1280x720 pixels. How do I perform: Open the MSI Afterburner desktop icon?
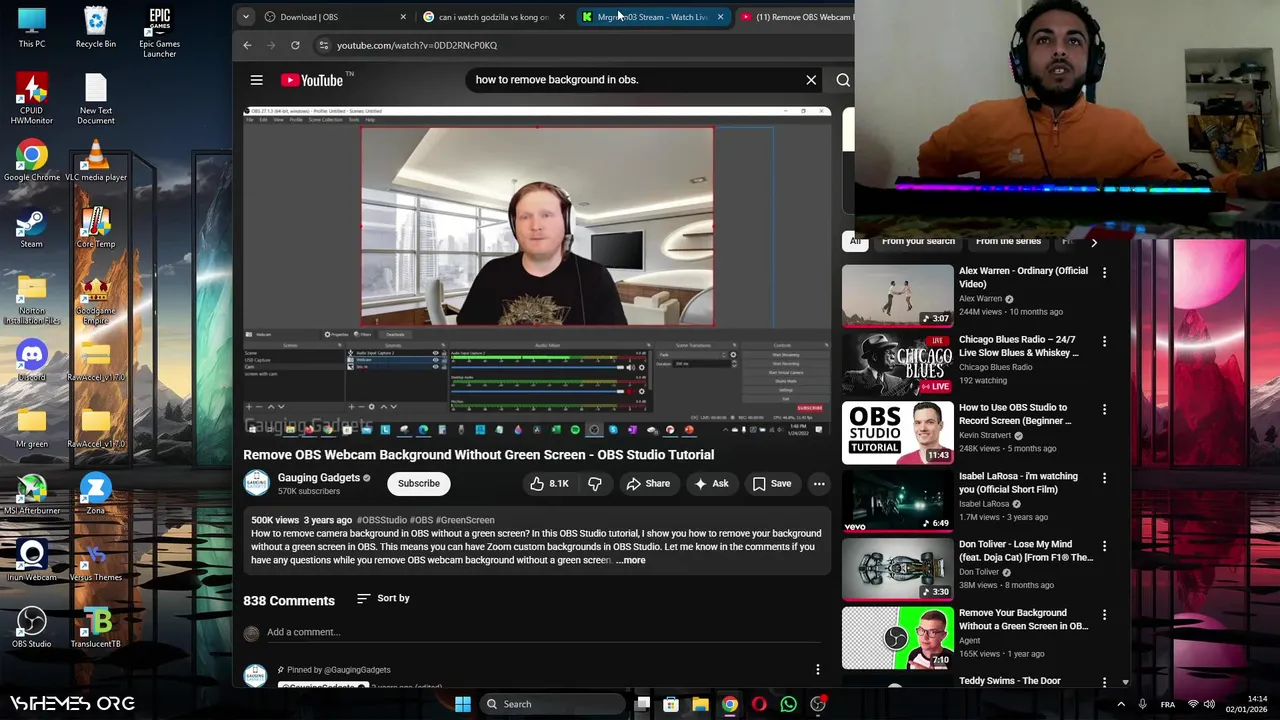[x=31, y=495]
